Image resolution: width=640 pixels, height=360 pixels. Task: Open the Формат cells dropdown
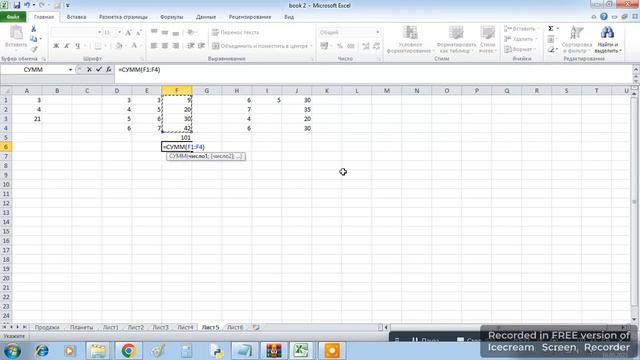tap(519, 49)
